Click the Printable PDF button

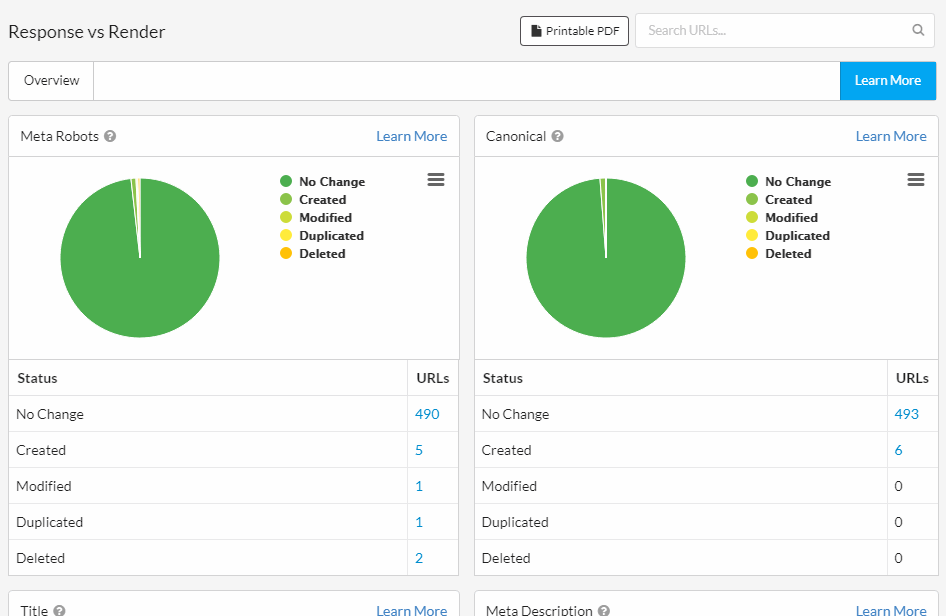[x=574, y=31]
